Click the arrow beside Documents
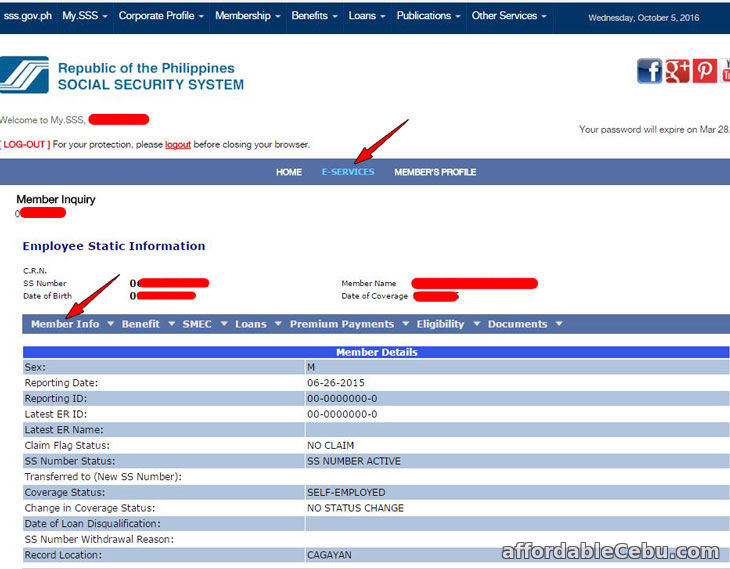730x569 pixels. (559, 324)
